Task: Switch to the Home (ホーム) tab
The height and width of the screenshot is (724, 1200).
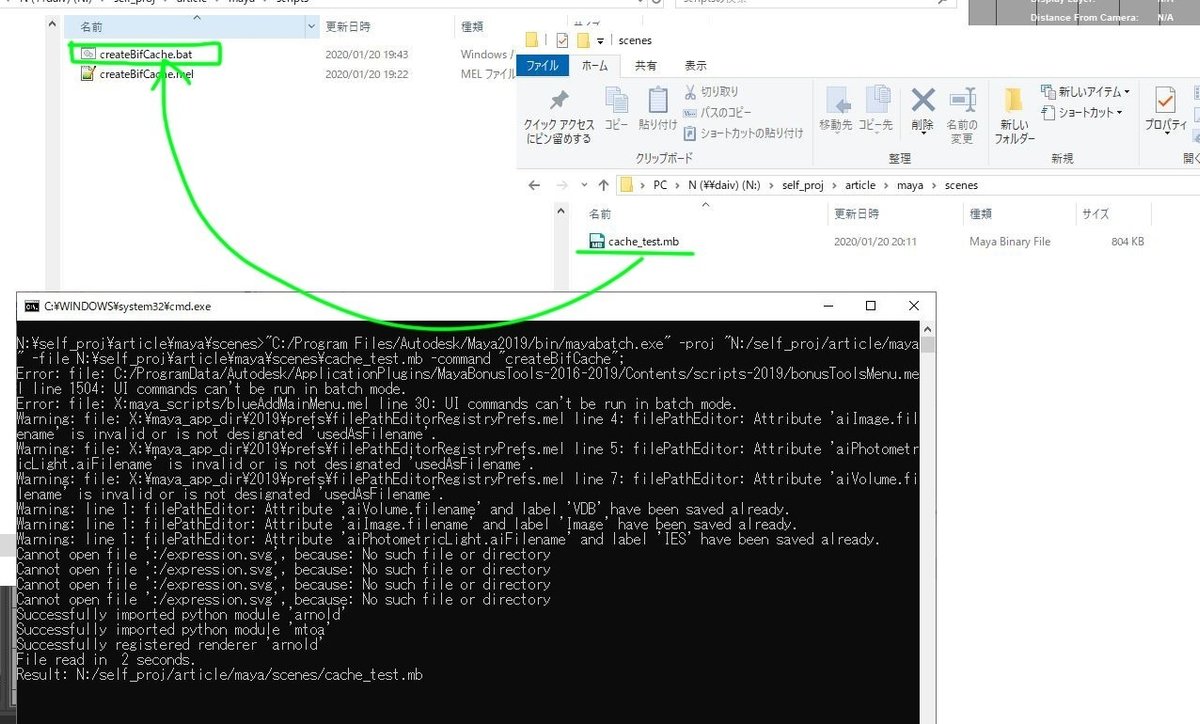Action: (x=594, y=65)
